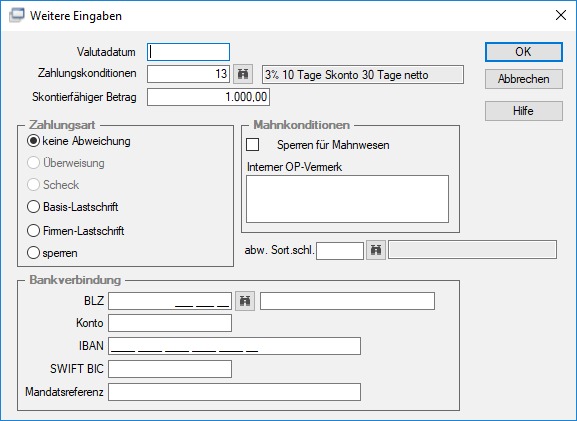Confirm dialog with OK button
Screen dimensions: 577x421
pos(524,52)
